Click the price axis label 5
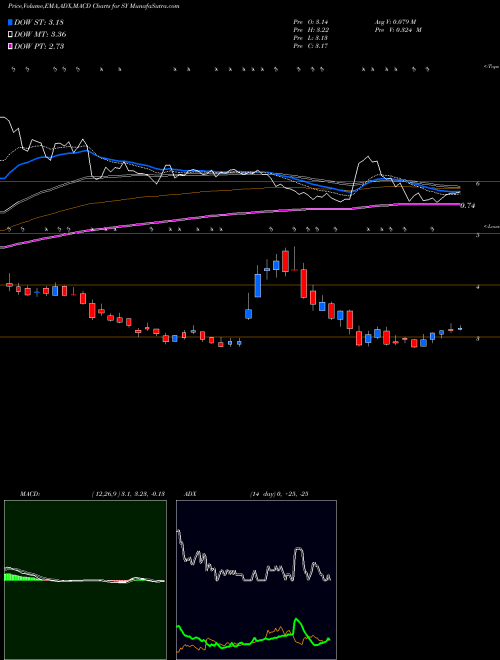Screen dimensions: 500x660 478,235
